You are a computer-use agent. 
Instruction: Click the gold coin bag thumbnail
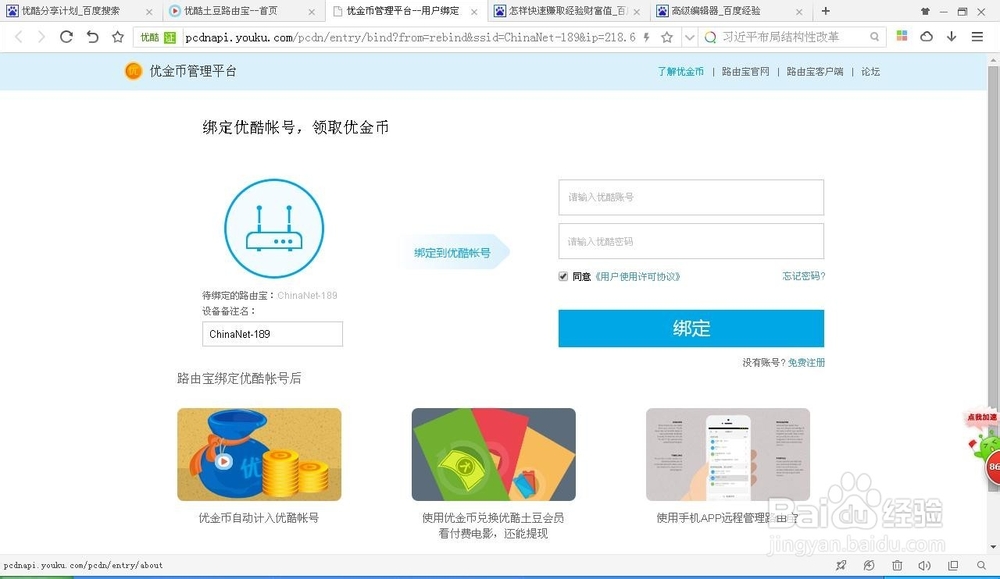click(259, 454)
